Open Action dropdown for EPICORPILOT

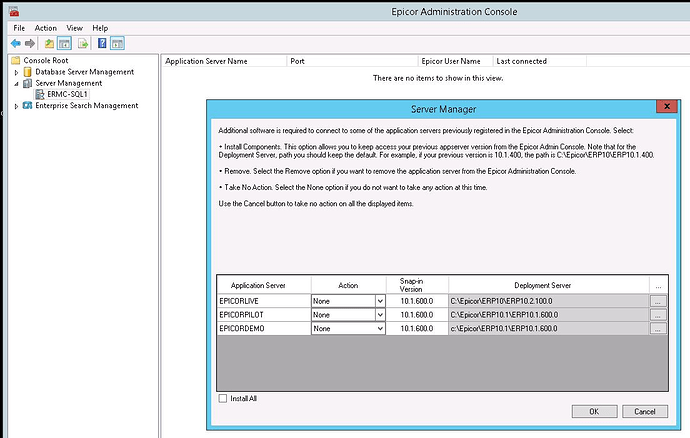click(x=380, y=315)
